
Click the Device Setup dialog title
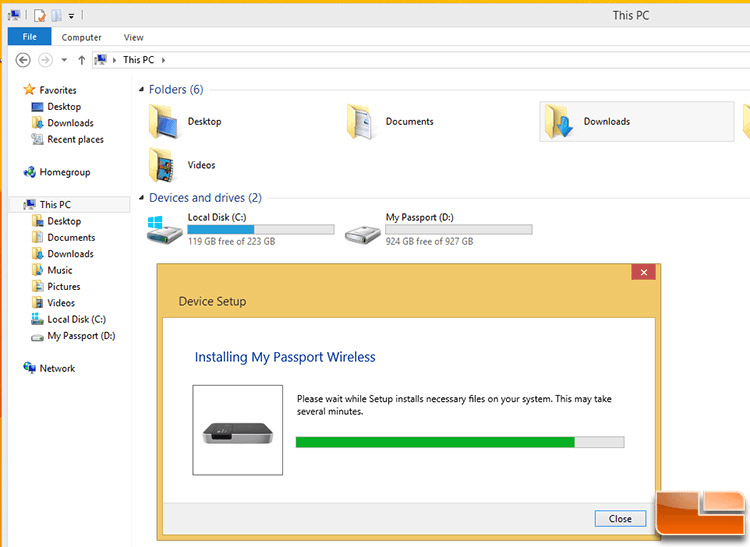(x=212, y=301)
